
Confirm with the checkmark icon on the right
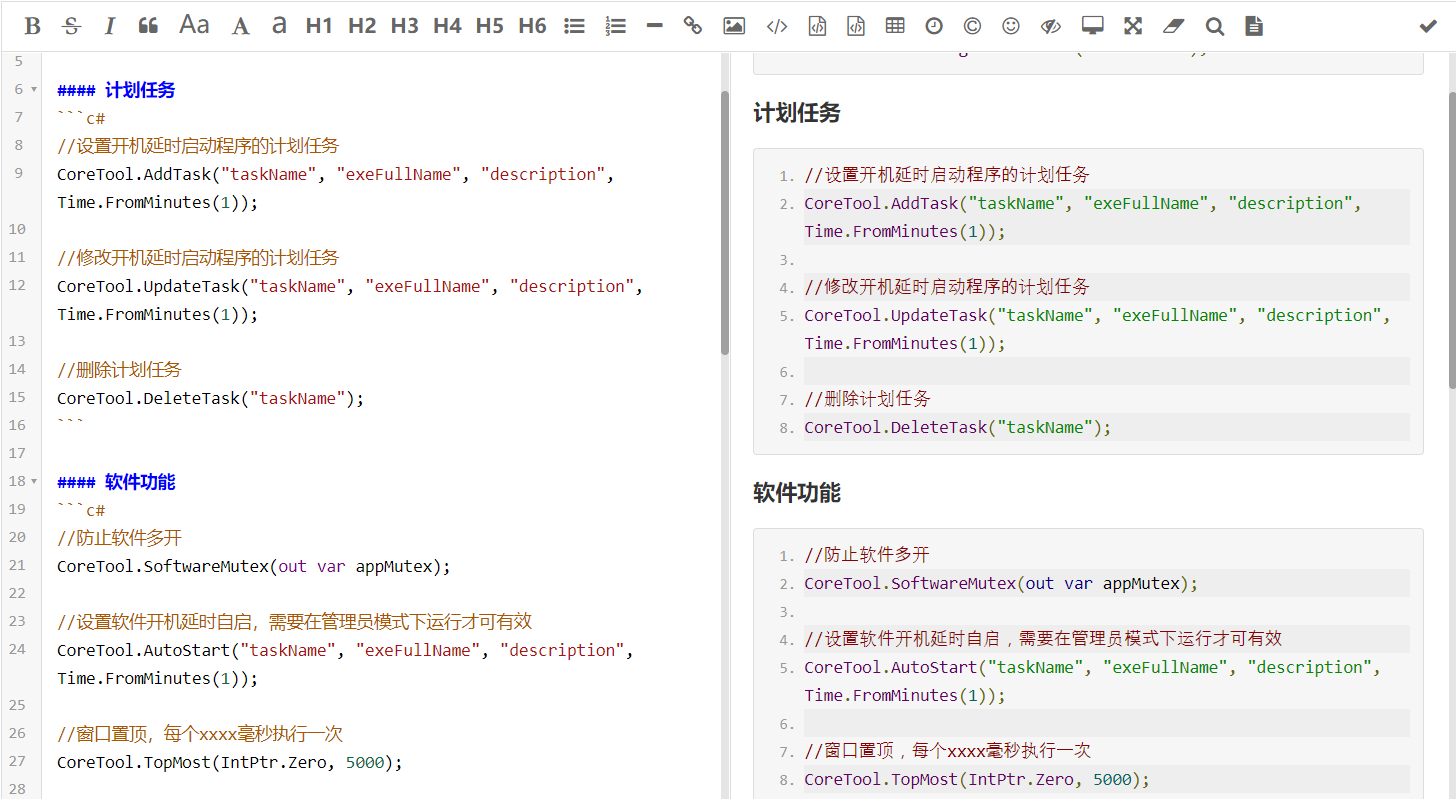[x=1428, y=25]
